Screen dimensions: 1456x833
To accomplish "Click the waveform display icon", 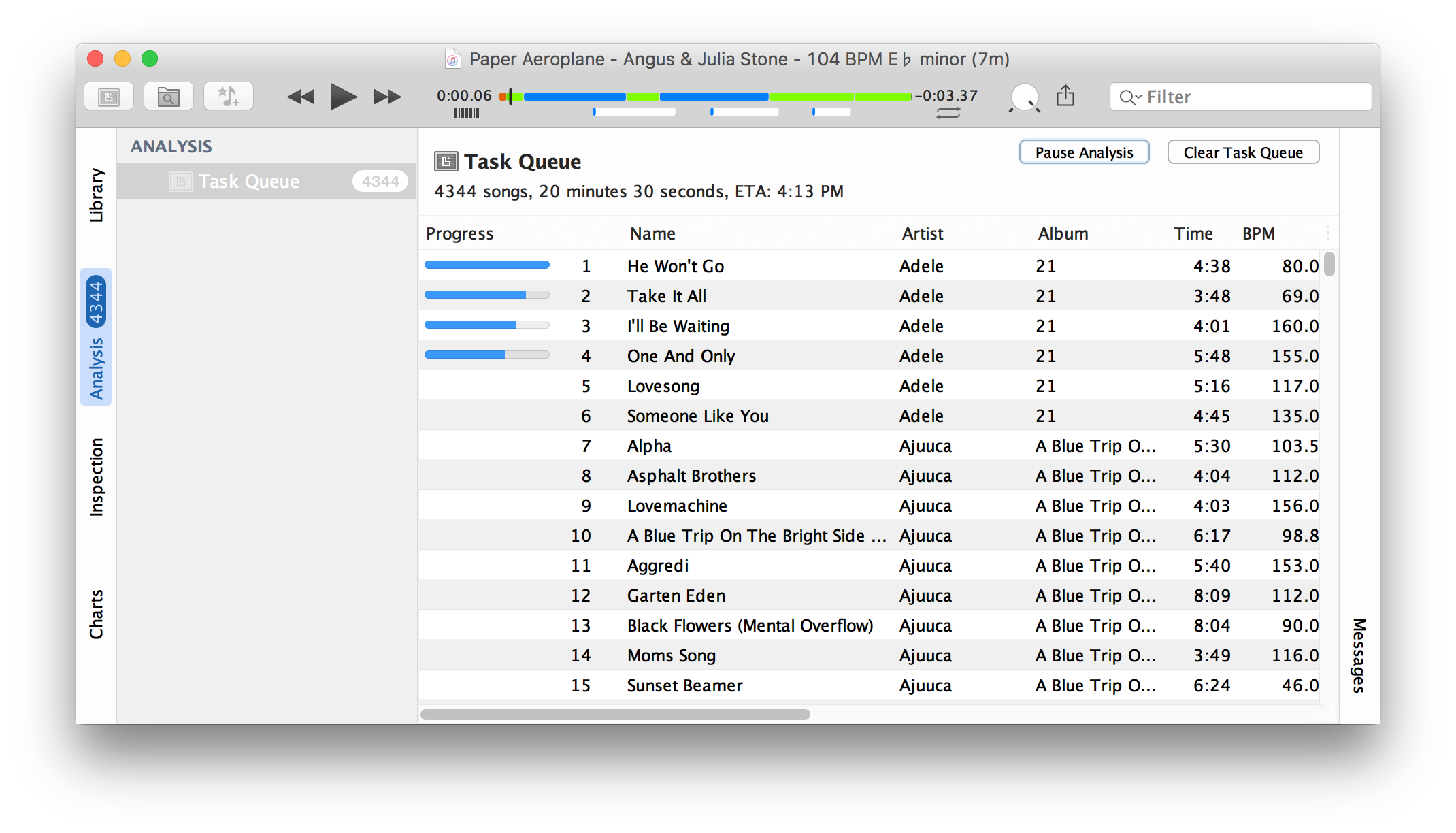I will click(x=465, y=113).
